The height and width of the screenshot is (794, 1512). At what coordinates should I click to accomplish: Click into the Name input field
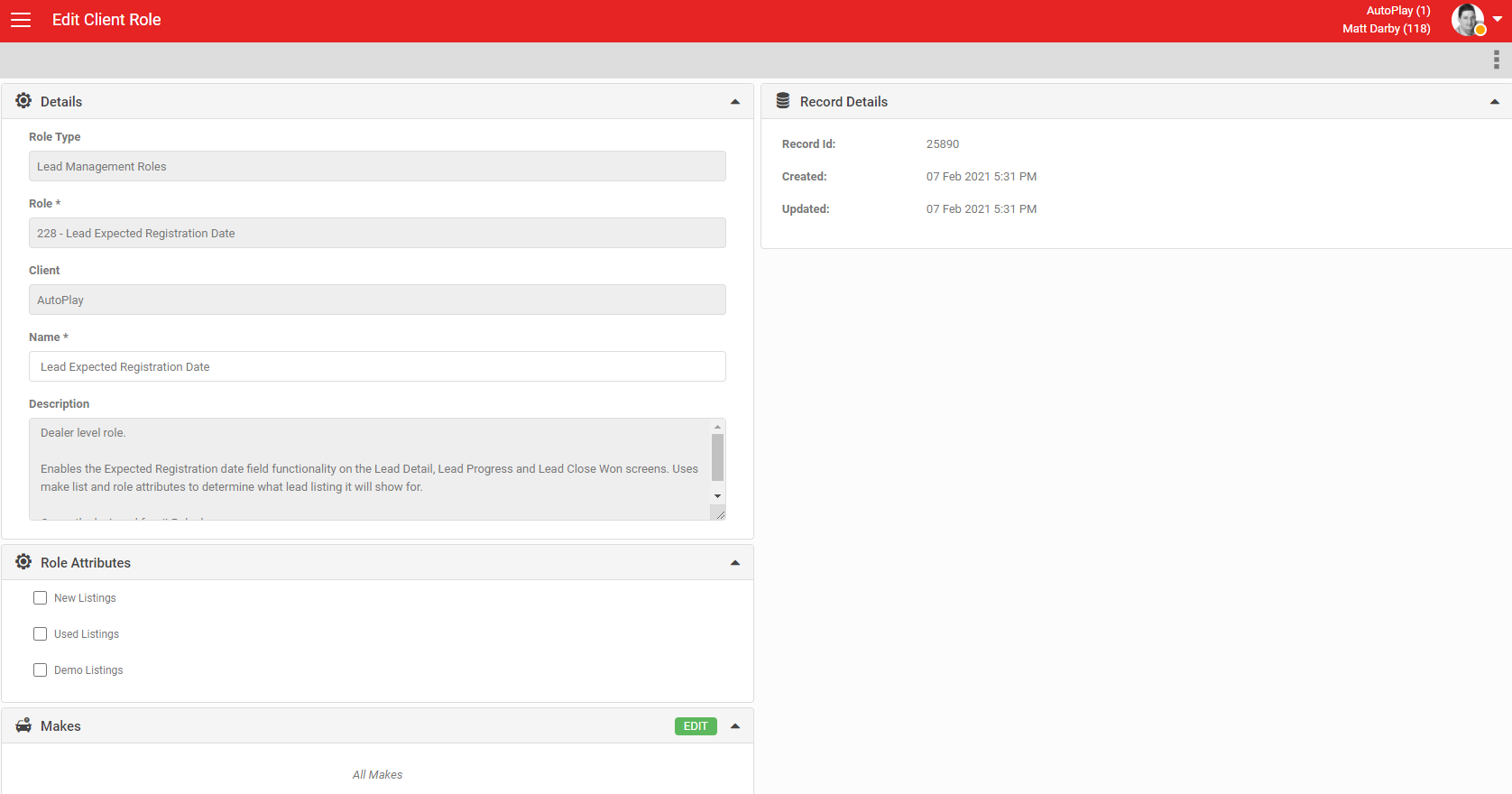(x=377, y=366)
